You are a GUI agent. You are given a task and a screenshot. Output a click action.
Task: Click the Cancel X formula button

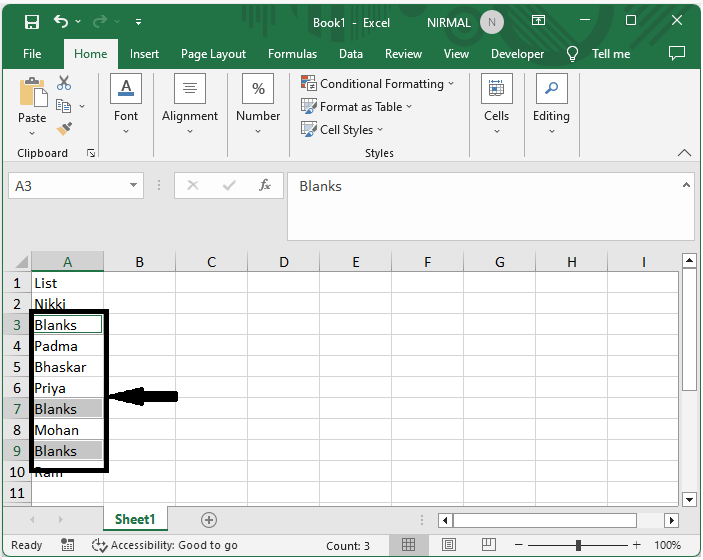click(193, 185)
